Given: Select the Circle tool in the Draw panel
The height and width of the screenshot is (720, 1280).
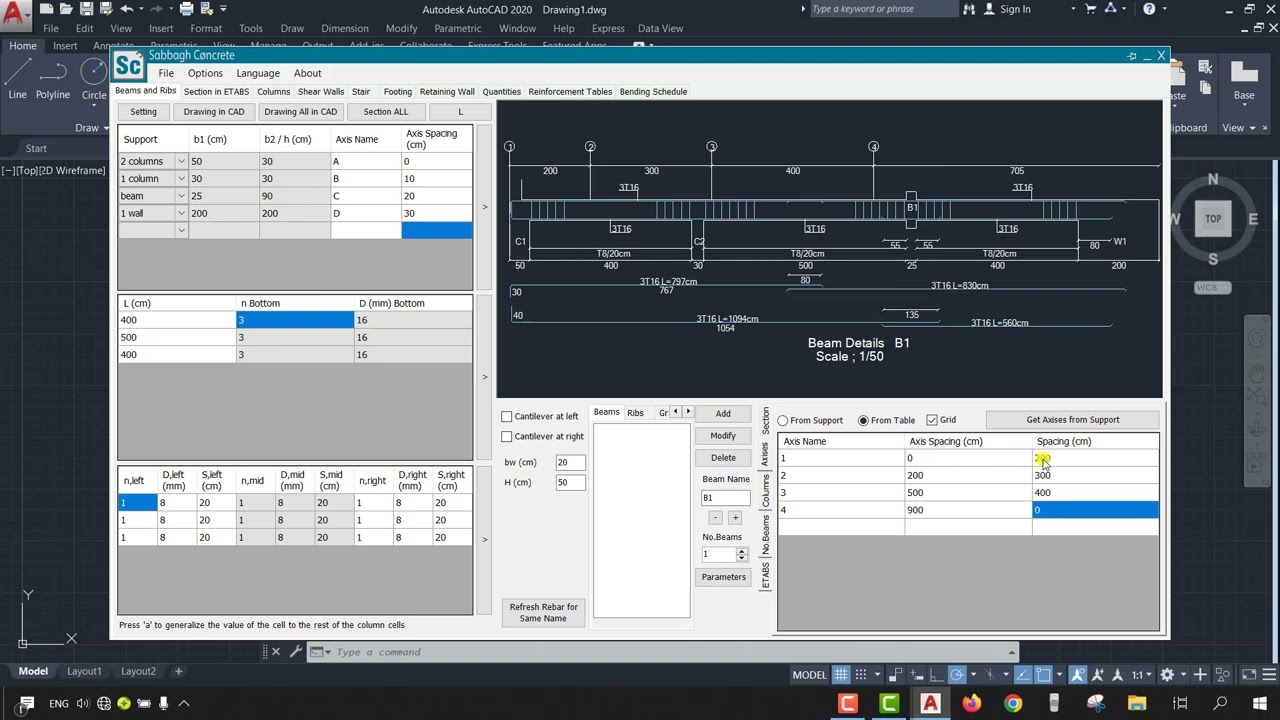Looking at the screenshot, I should (94, 80).
